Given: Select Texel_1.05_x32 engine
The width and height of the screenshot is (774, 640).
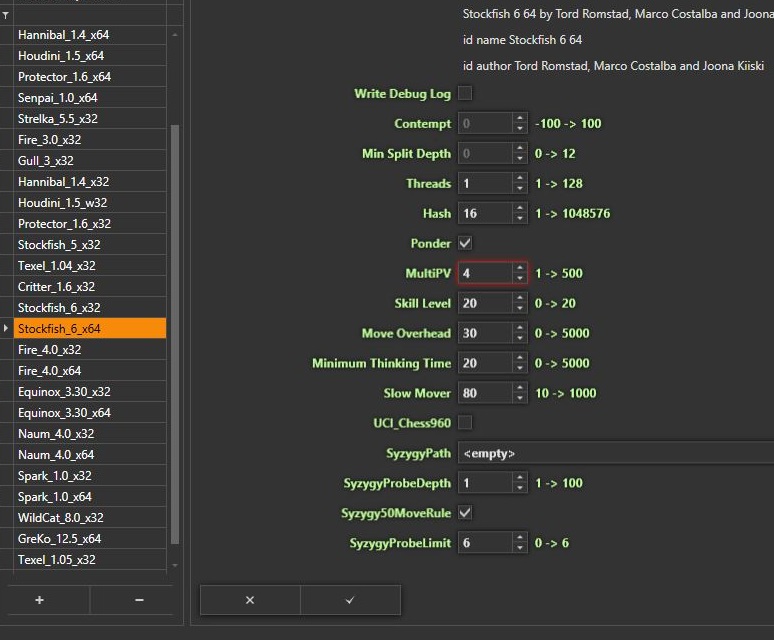Looking at the screenshot, I should (90, 559).
